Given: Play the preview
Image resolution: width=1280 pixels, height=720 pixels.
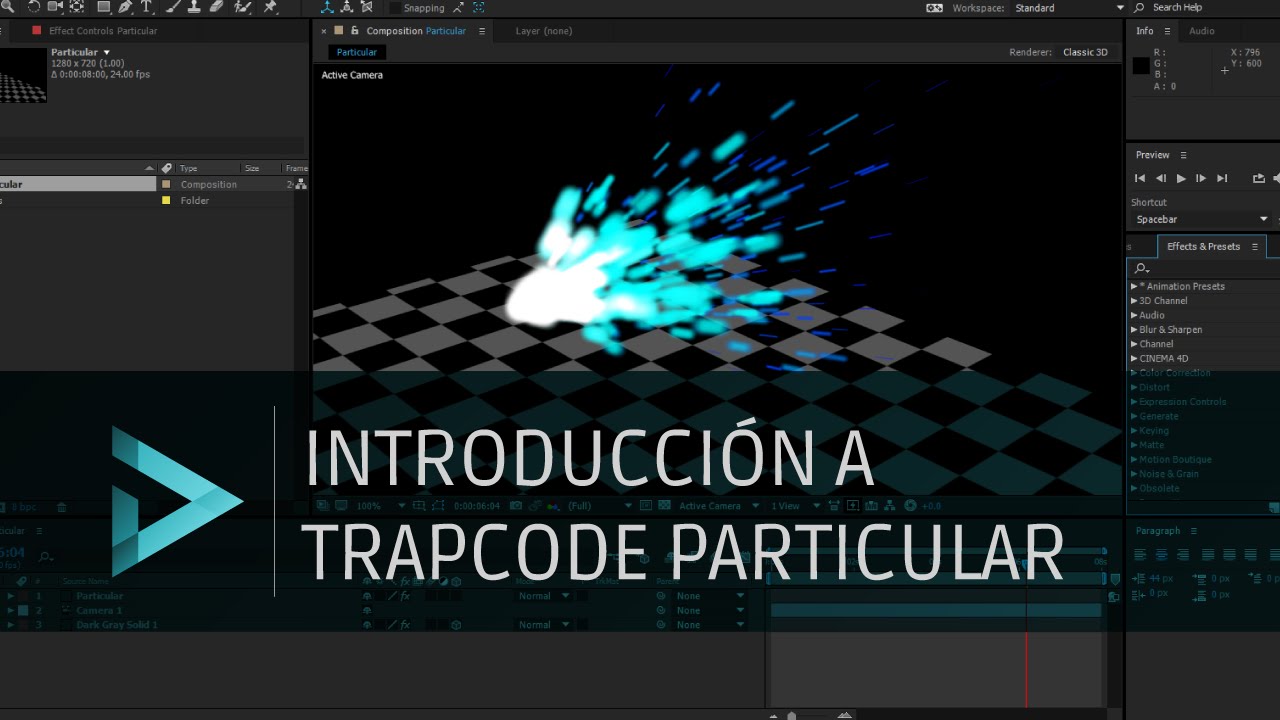Looking at the screenshot, I should point(1181,178).
